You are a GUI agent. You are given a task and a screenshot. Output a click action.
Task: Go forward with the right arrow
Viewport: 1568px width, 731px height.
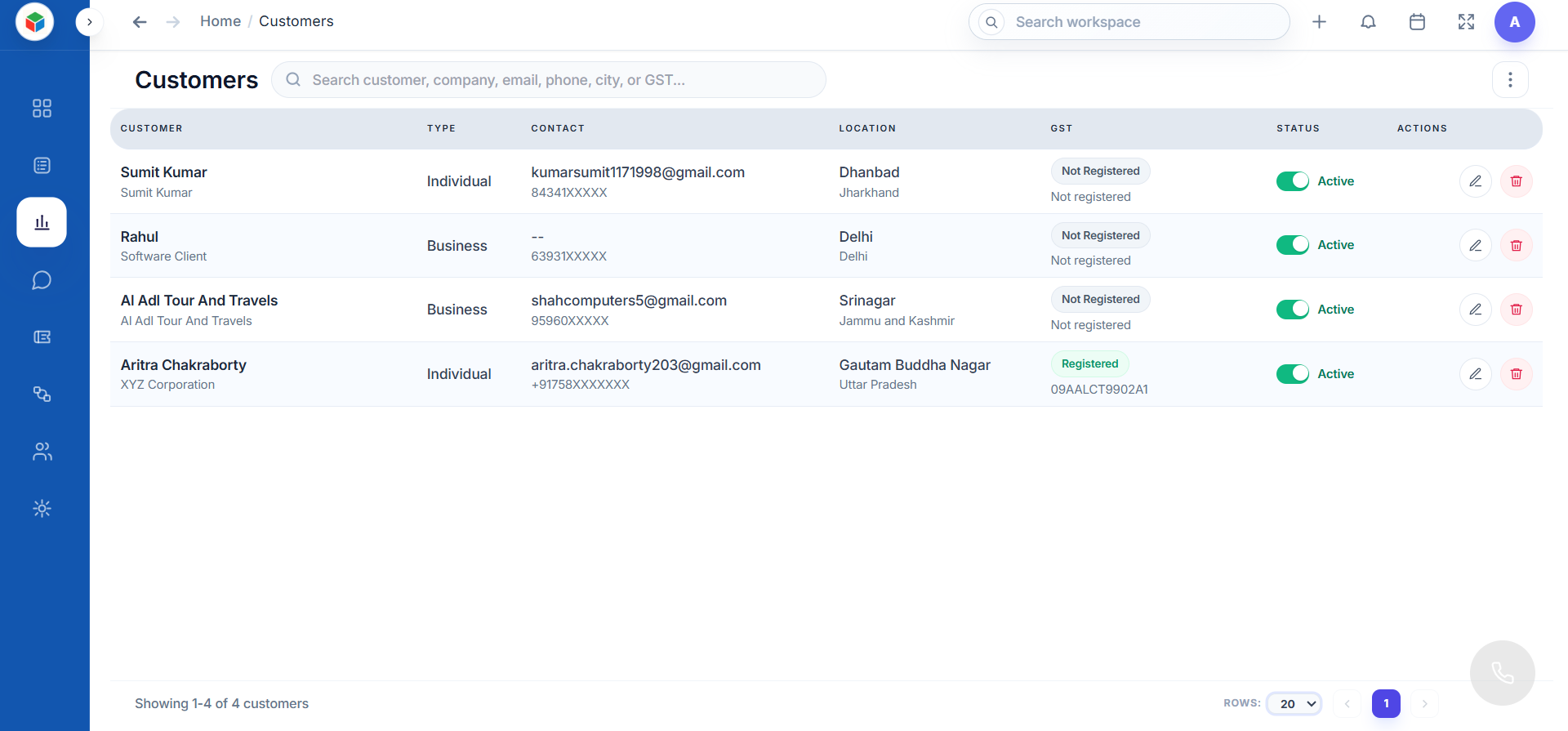tap(173, 22)
